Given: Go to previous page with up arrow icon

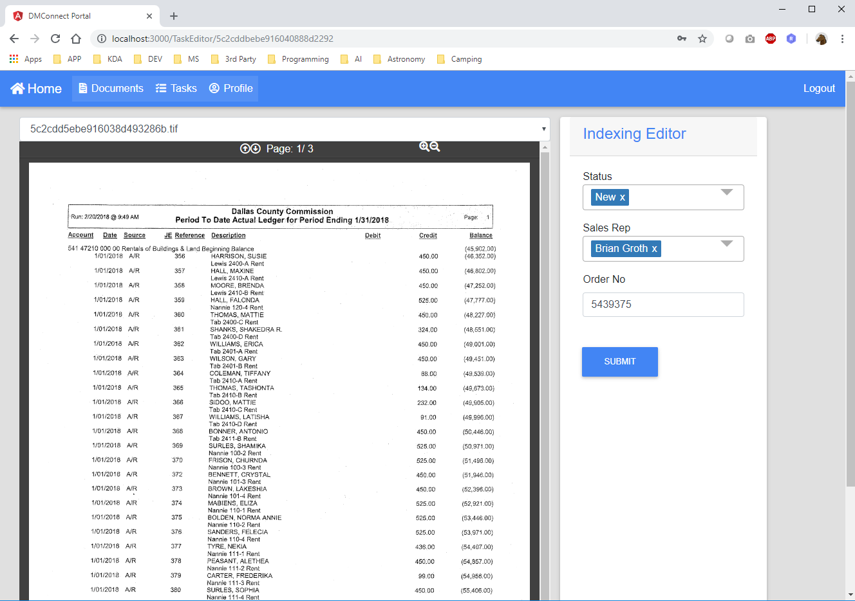Looking at the screenshot, I should pyautogui.click(x=245, y=148).
